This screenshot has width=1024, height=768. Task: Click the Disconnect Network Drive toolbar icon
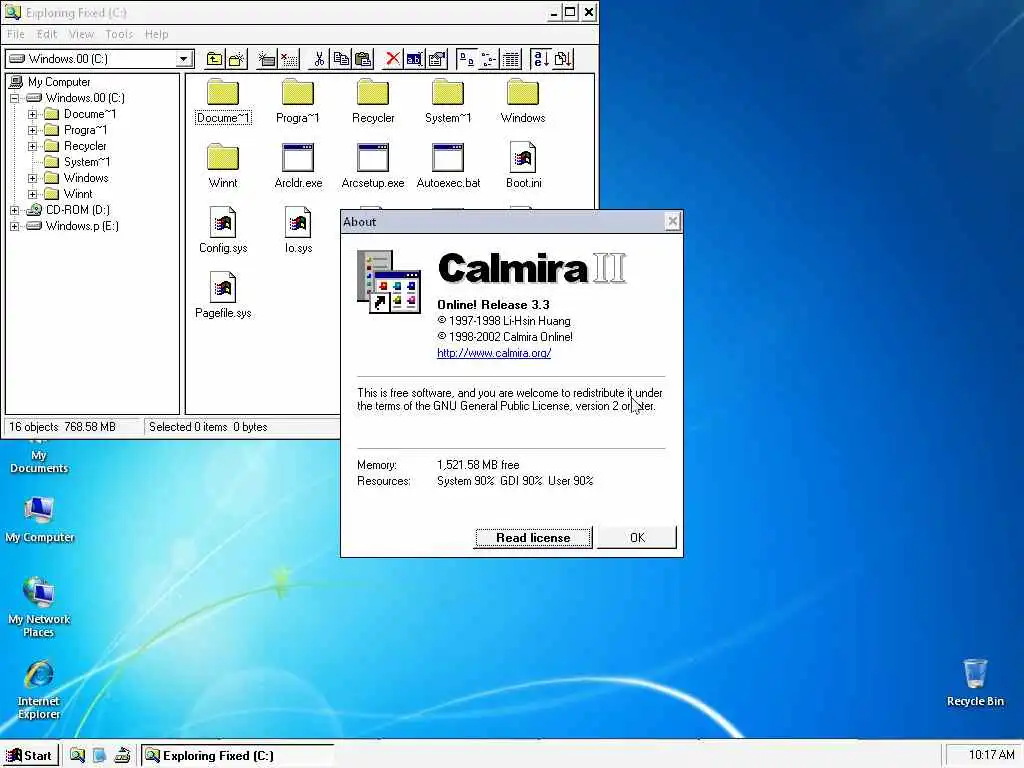click(x=289, y=59)
